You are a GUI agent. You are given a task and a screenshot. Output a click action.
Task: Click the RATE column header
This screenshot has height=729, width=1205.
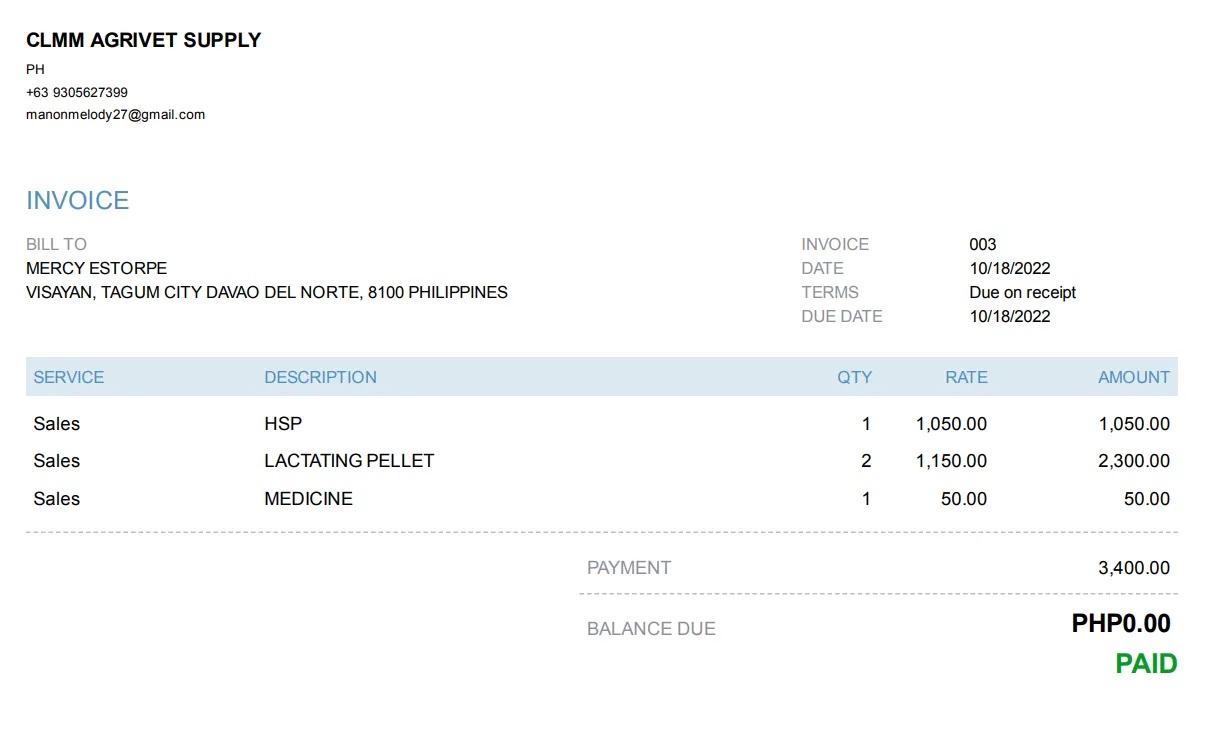[x=966, y=377]
